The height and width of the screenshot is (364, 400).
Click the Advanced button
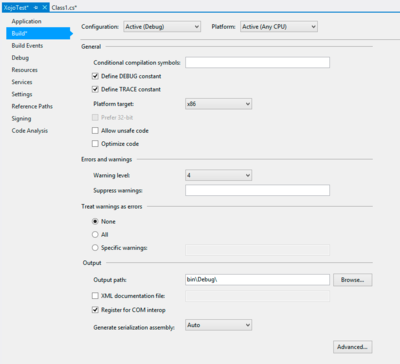point(353,347)
